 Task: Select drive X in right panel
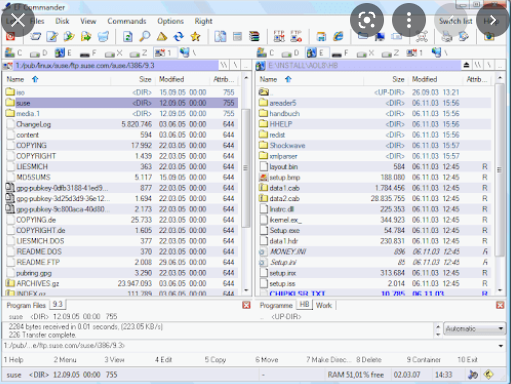pos(365,53)
